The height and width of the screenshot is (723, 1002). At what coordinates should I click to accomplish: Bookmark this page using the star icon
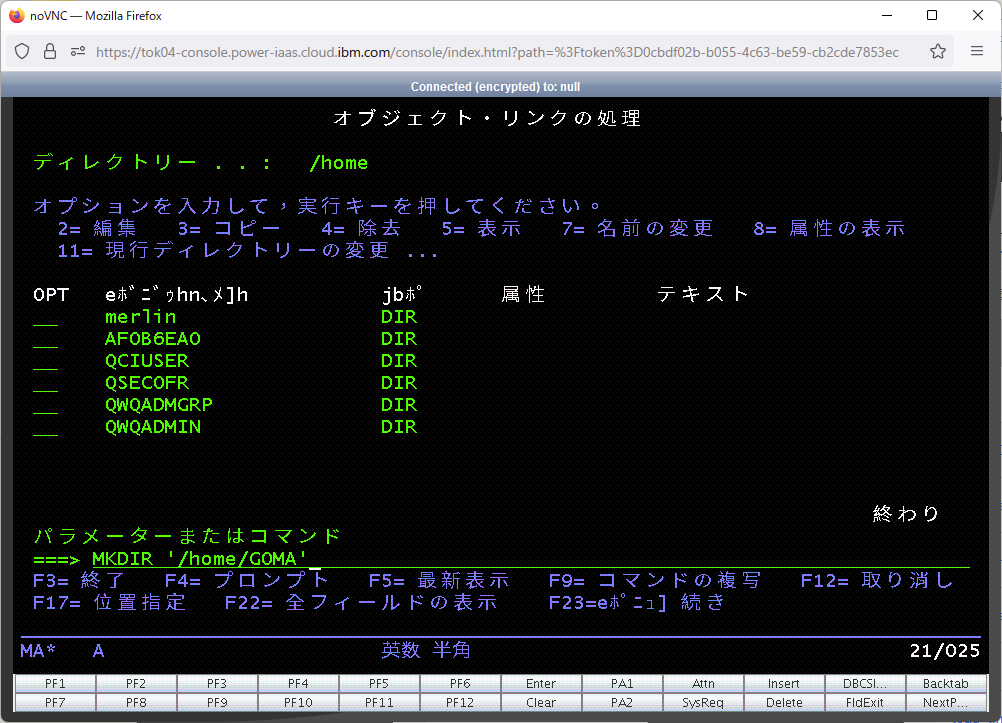tap(939, 51)
